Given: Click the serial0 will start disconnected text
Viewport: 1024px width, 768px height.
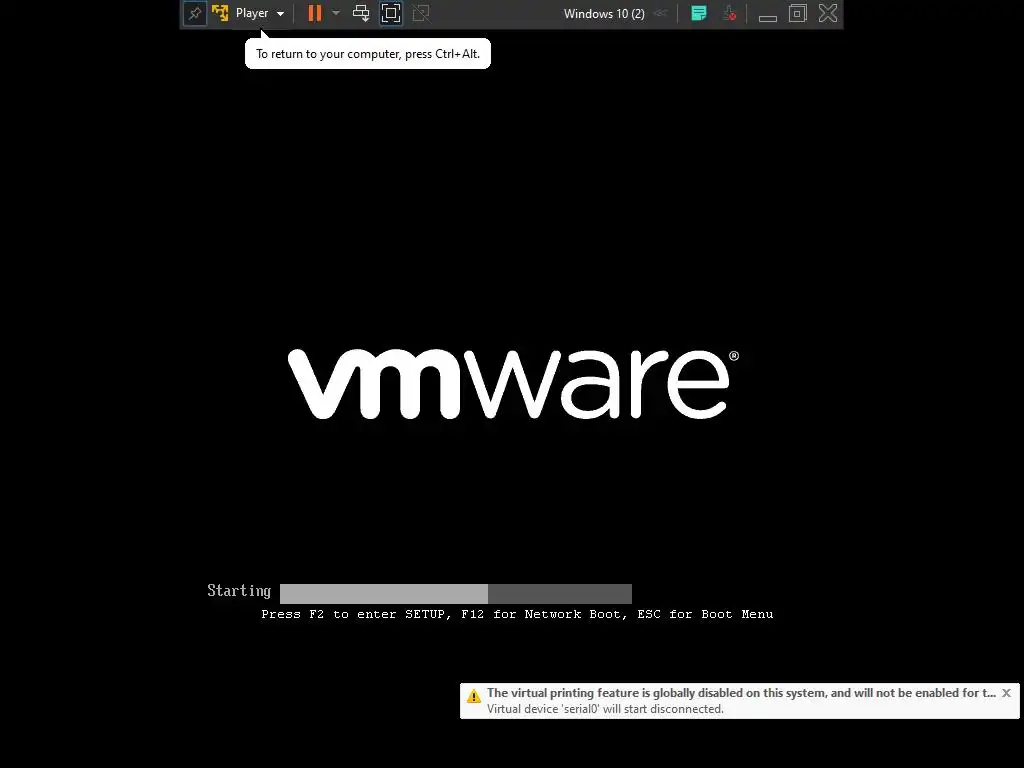Looking at the screenshot, I should [x=605, y=709].
